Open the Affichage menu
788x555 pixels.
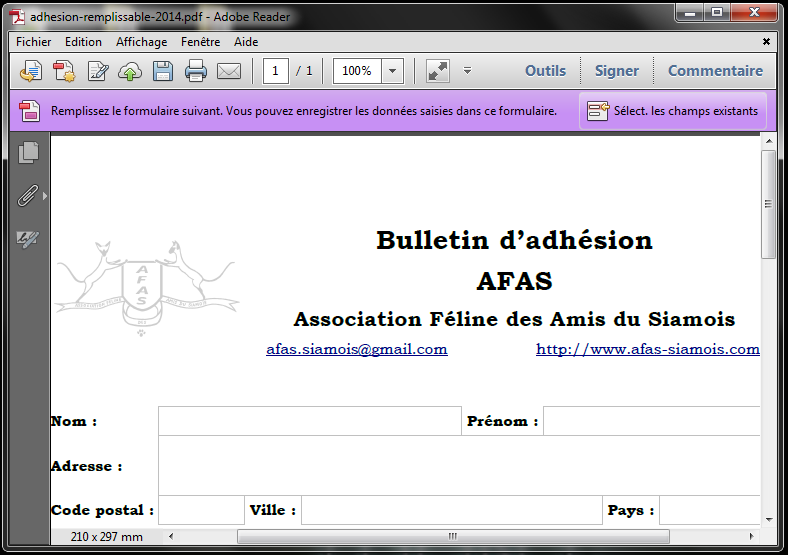click(x=141, y=42)
